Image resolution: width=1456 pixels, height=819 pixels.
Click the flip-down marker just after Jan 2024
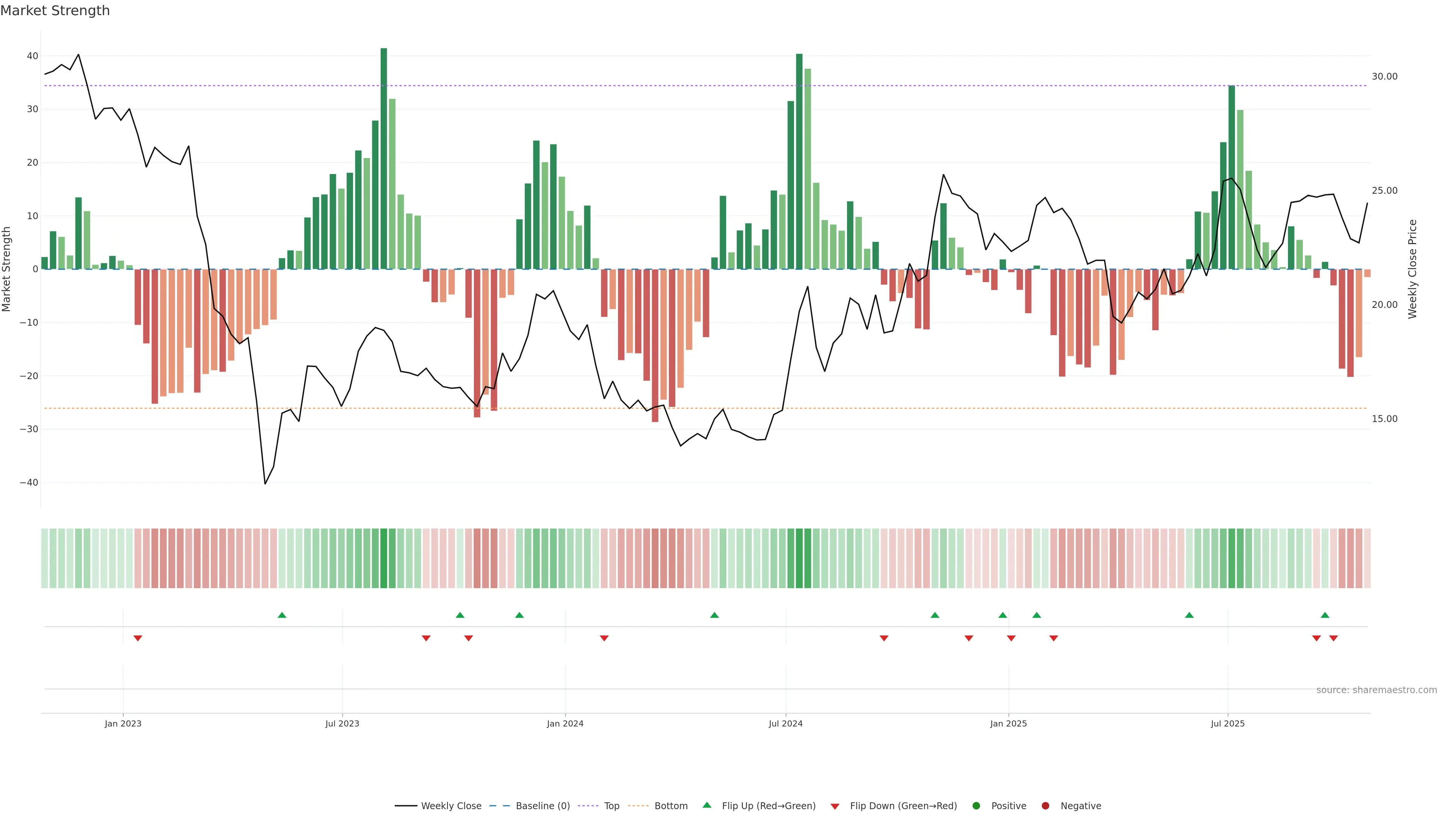tap(604, 638)
